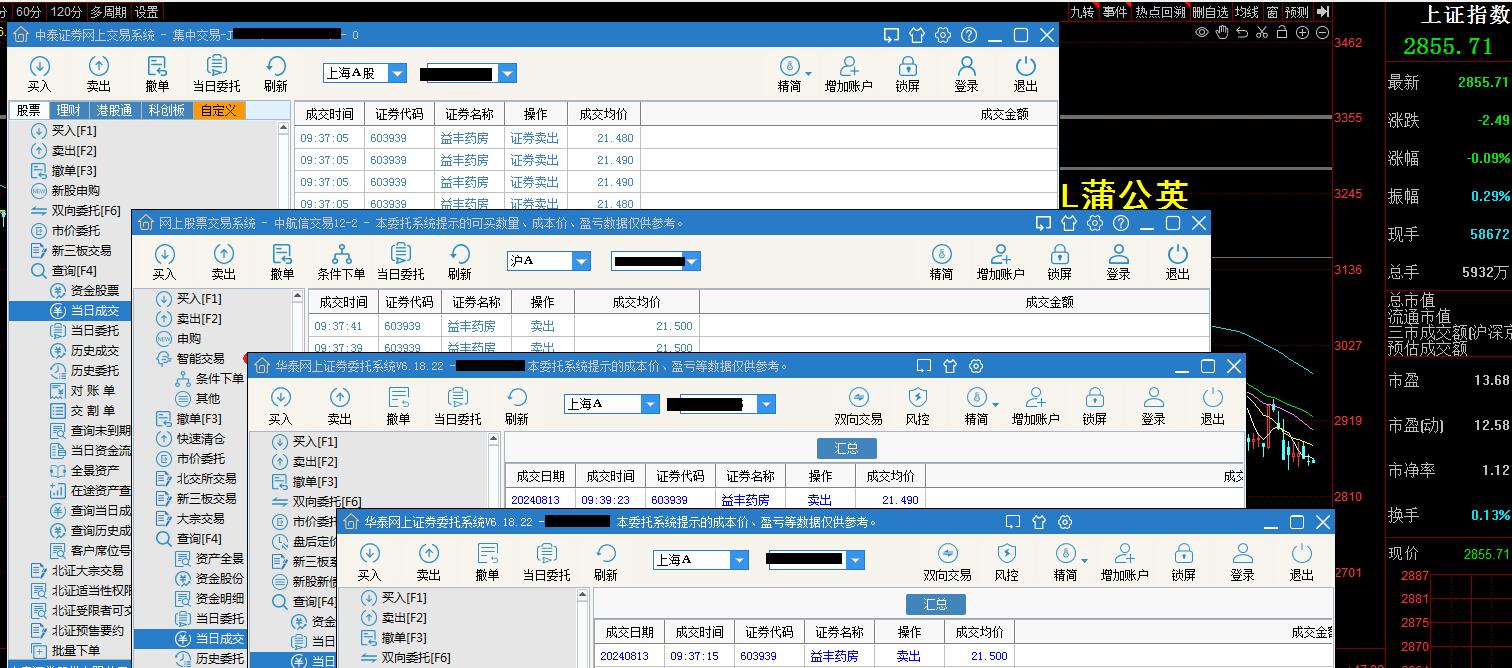The width and height of the screenshot is (1512, 668).
Task: Open account dropdown in front 华泰 window
Action: pos(854,560)
